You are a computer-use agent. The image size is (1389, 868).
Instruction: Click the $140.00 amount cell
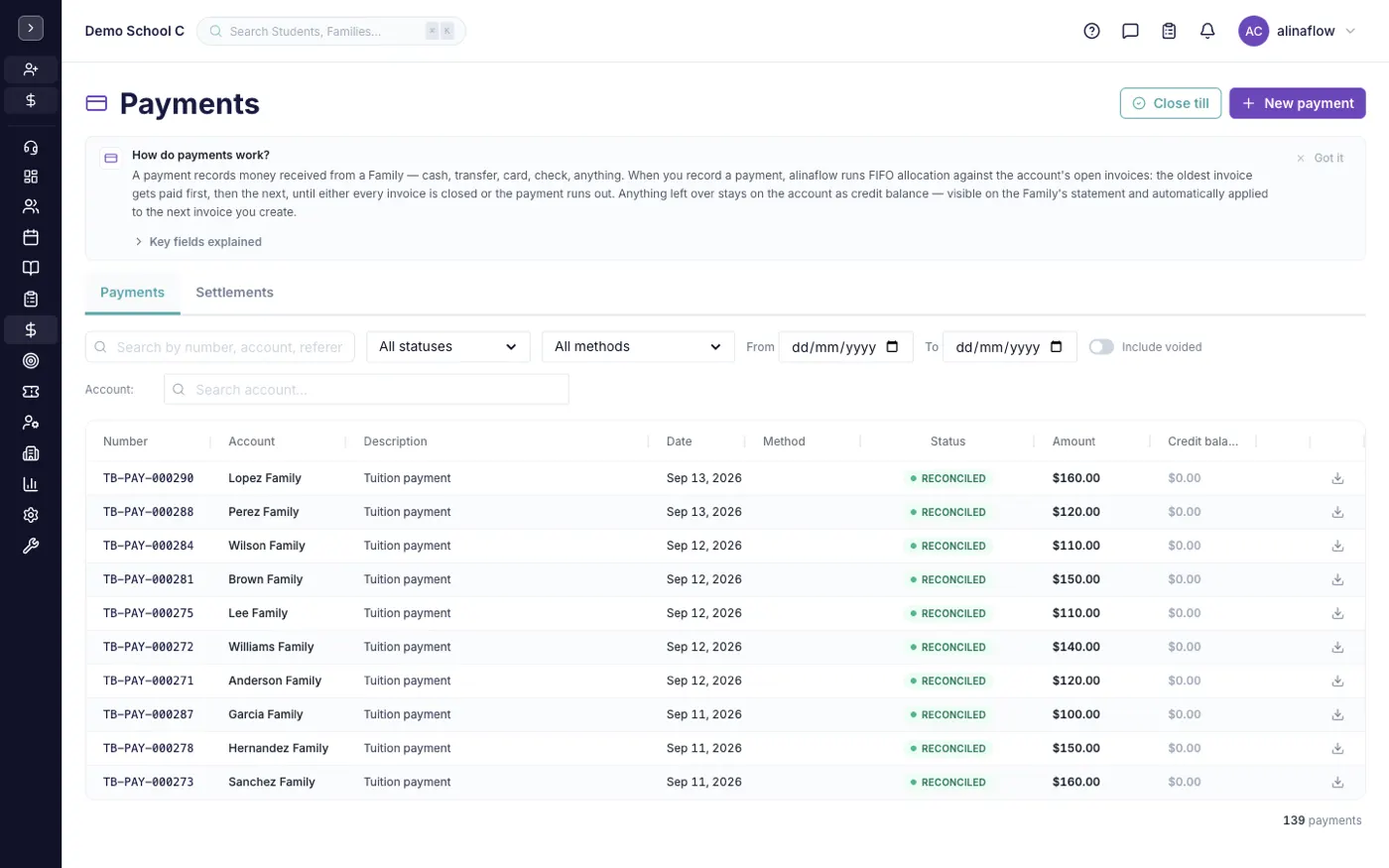pos(1076,647)
